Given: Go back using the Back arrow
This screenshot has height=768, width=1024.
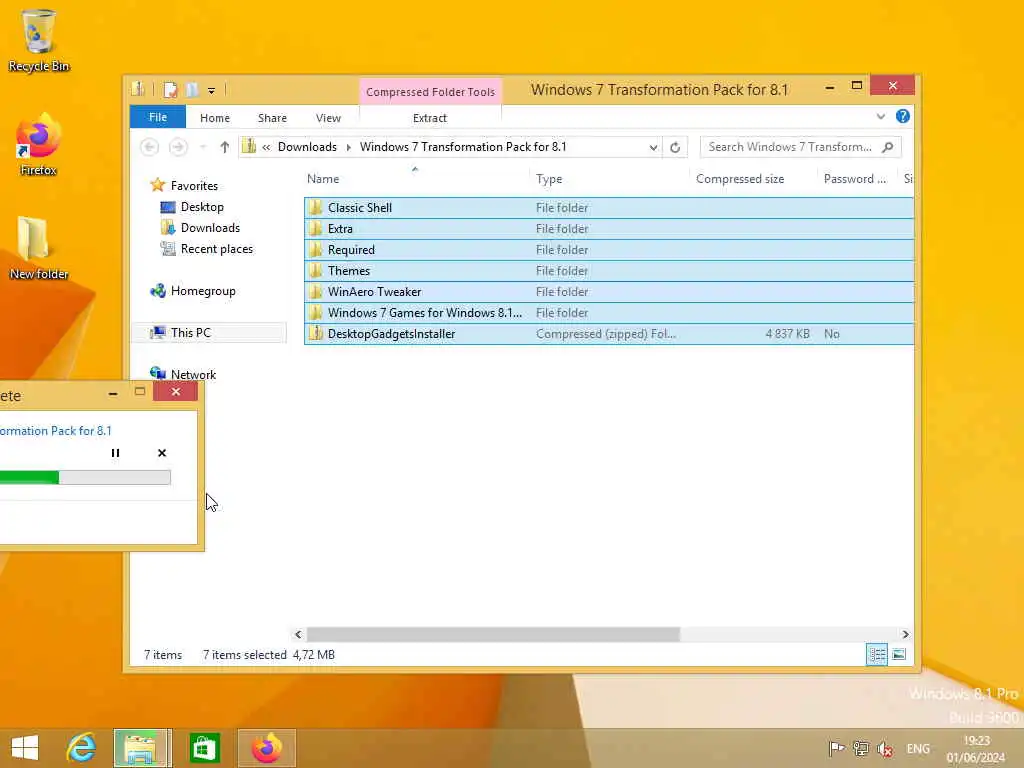Looking at the screenshot, I should (150, 147).
